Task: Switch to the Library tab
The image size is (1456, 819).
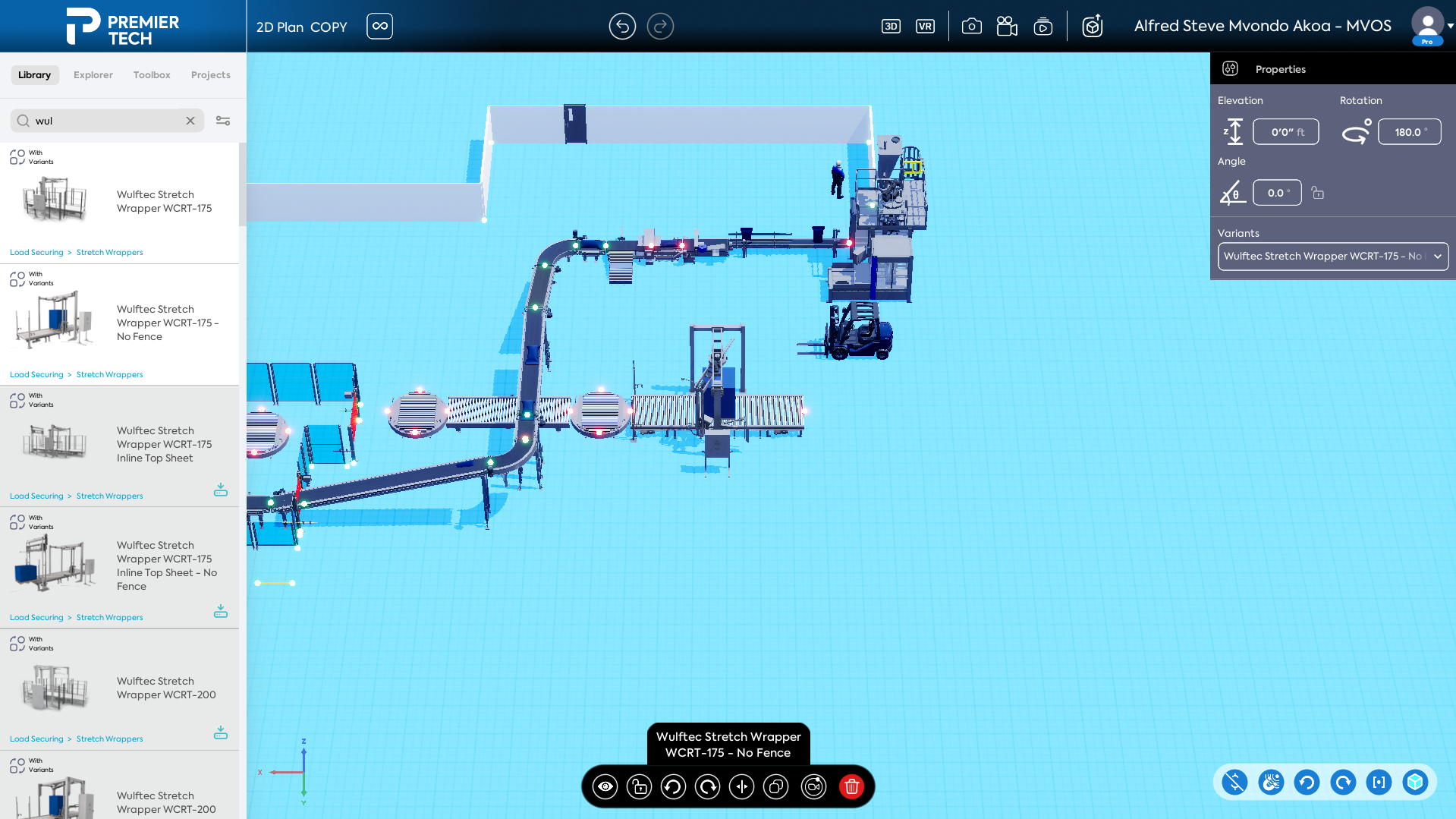Action: coord(34,74)
